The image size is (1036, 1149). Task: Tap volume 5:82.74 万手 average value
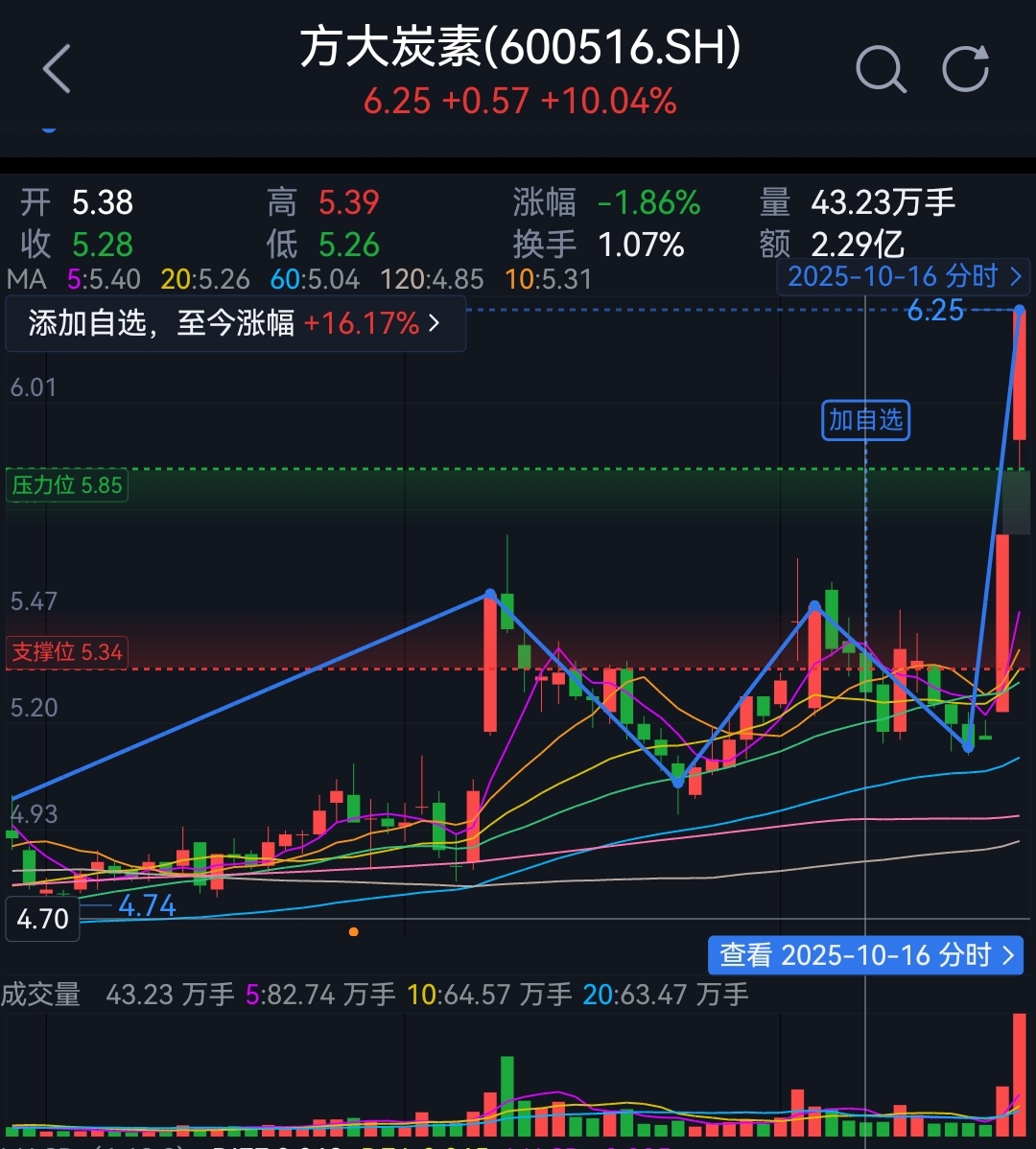[x=320, y=995]
